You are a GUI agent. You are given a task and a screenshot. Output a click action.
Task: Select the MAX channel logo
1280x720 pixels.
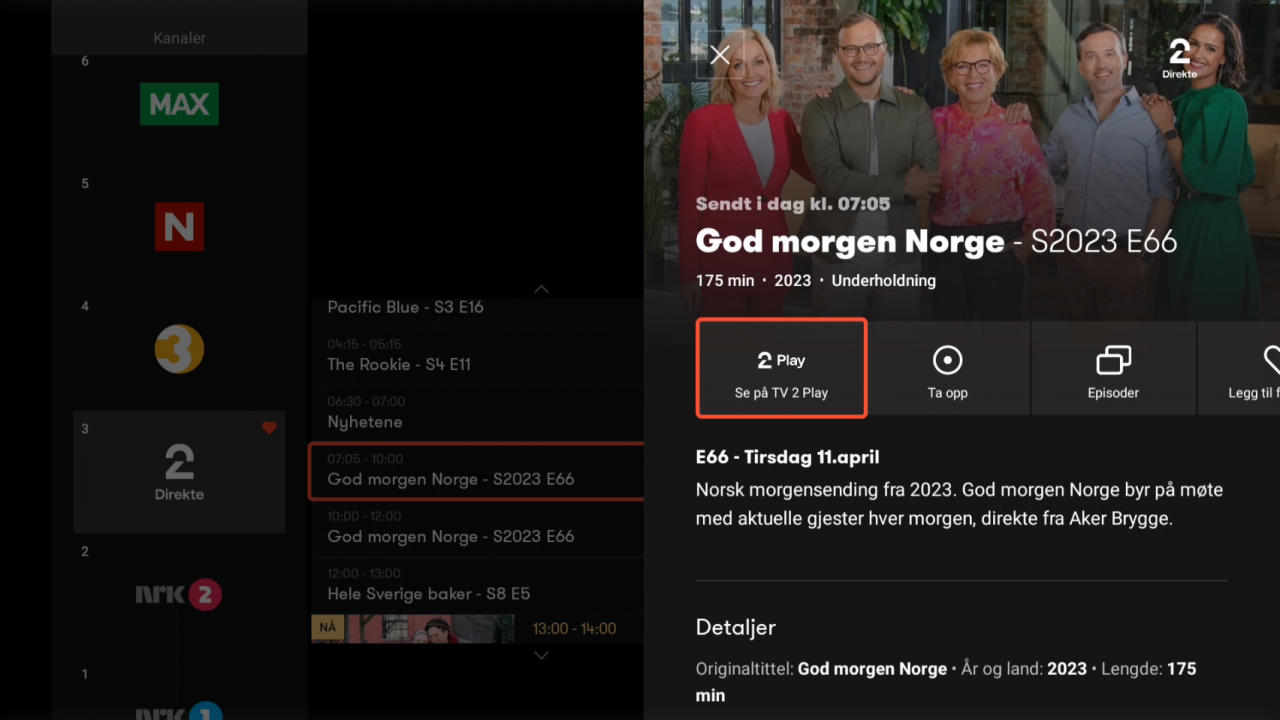point(179,104)
